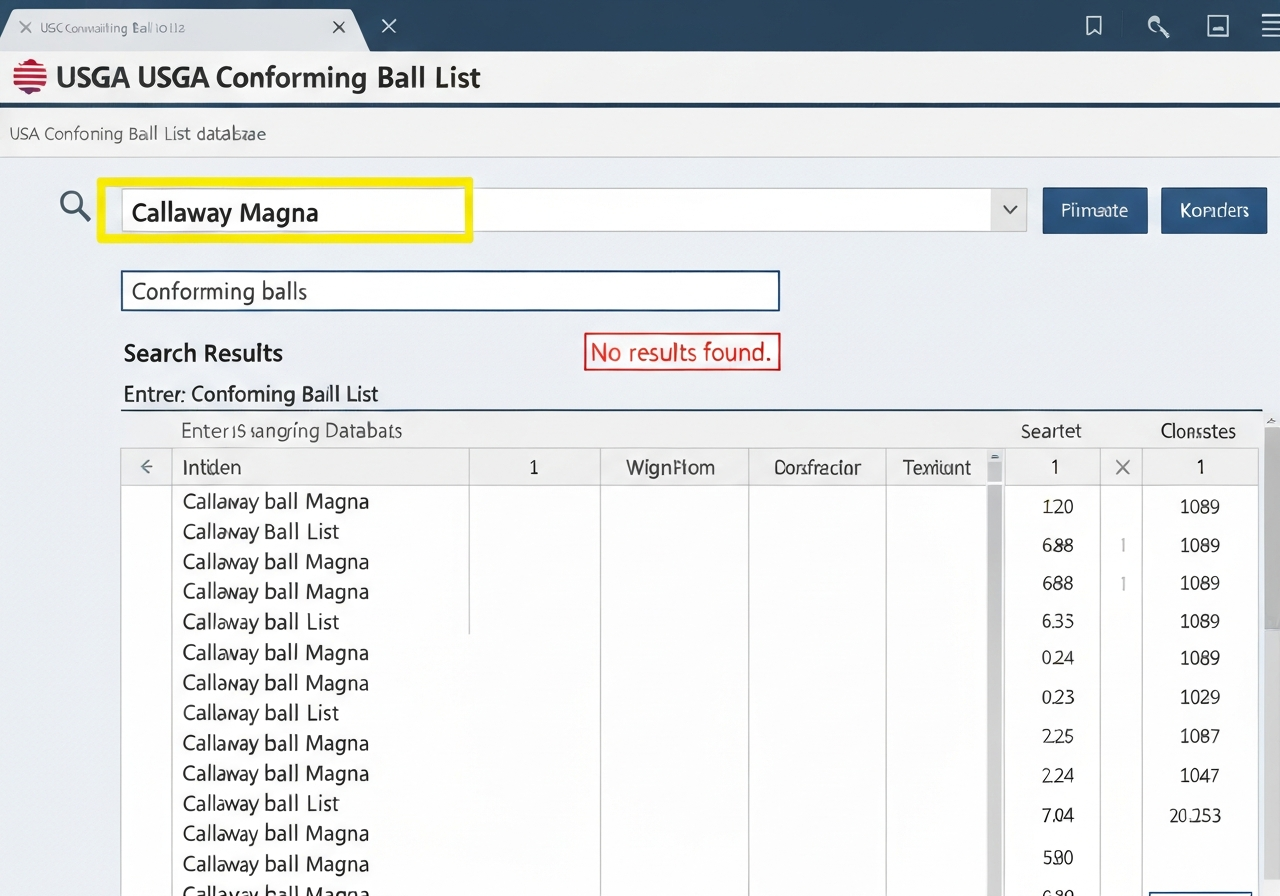Click the first blue button beside the search field
Viewport: 1280px width, 896px height.
pyautogui.click(x=1094, y=210)
